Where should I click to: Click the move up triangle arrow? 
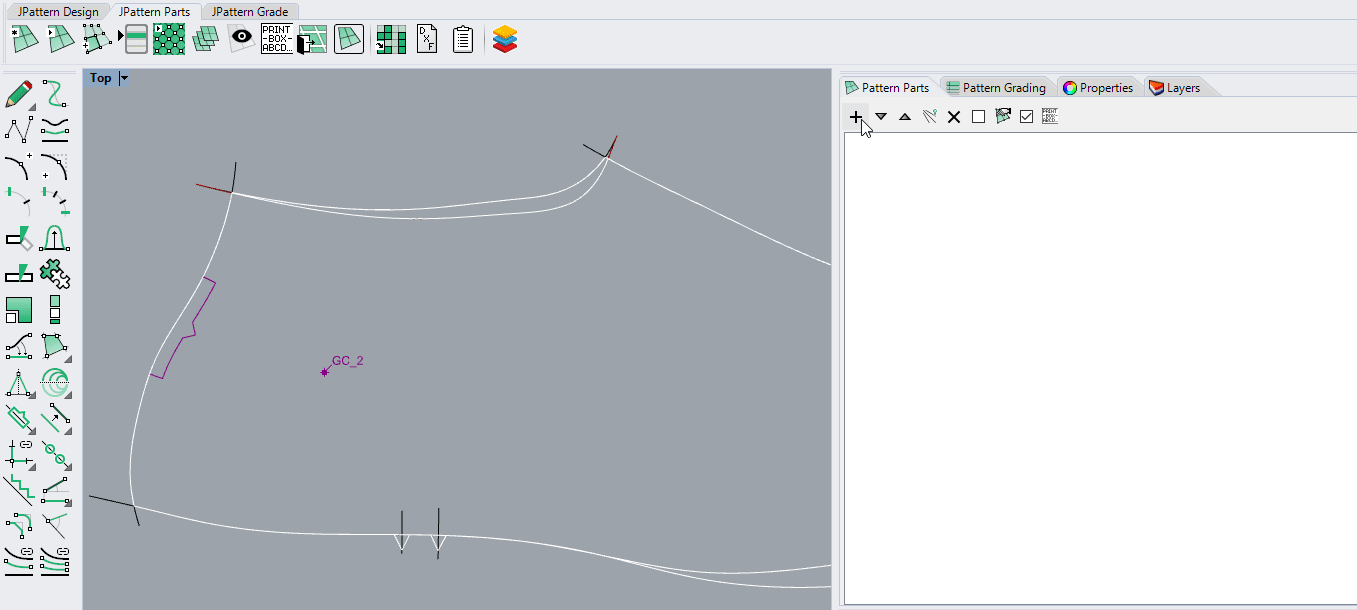pos(905,117)
